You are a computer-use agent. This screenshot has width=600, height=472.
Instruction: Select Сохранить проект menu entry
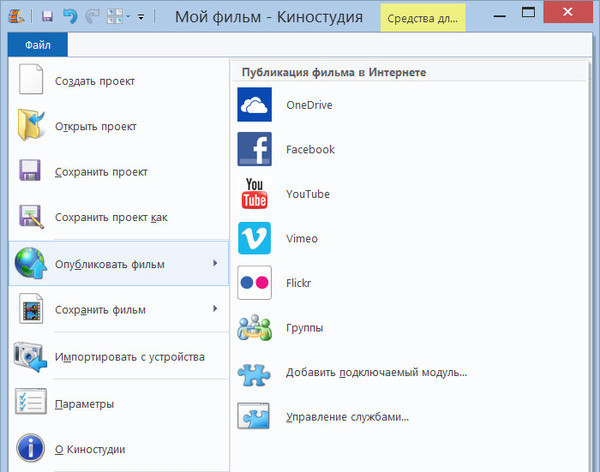point(101,172)
